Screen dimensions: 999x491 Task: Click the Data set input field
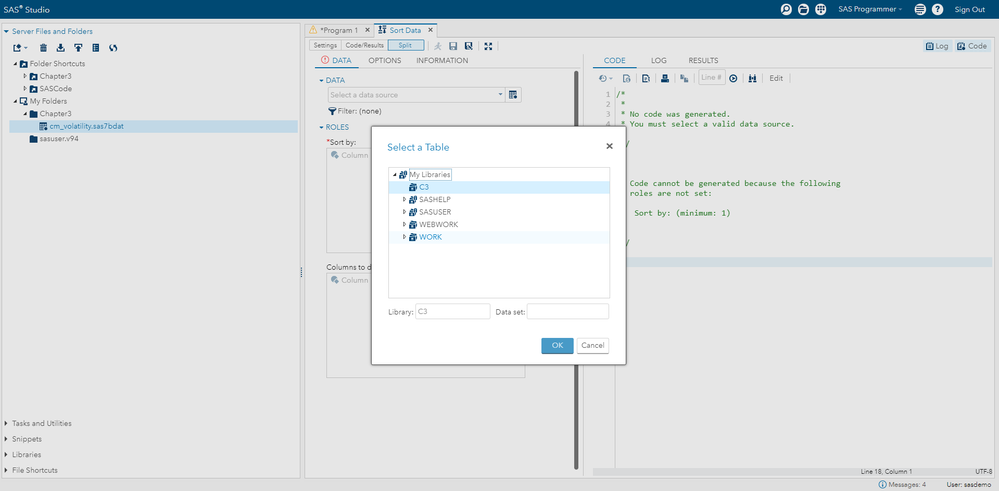[567, 312]
